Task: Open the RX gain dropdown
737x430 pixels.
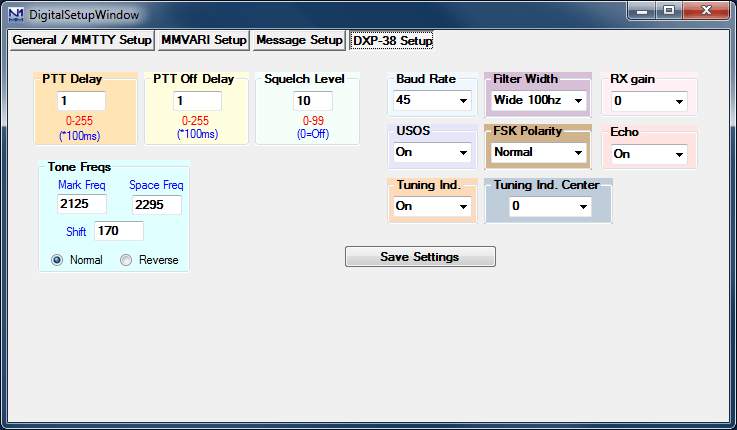Action: point(649,102)
